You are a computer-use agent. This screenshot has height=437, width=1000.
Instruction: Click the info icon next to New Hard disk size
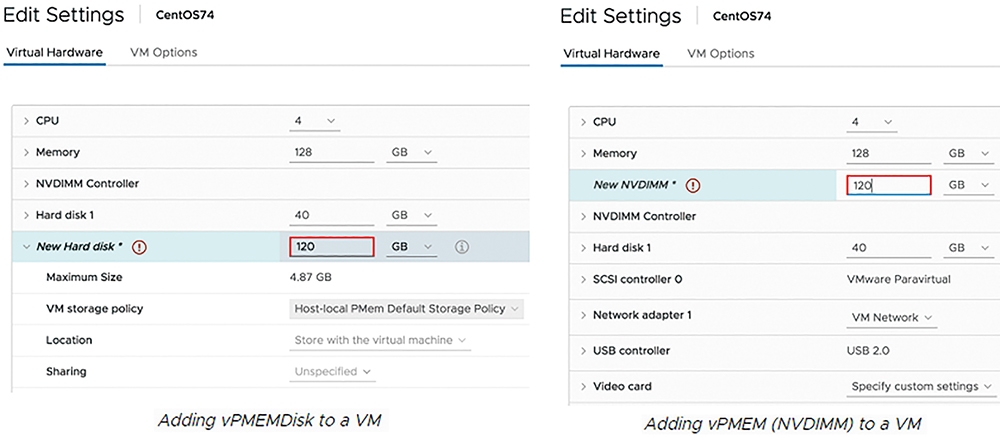(x=462, y=247)
